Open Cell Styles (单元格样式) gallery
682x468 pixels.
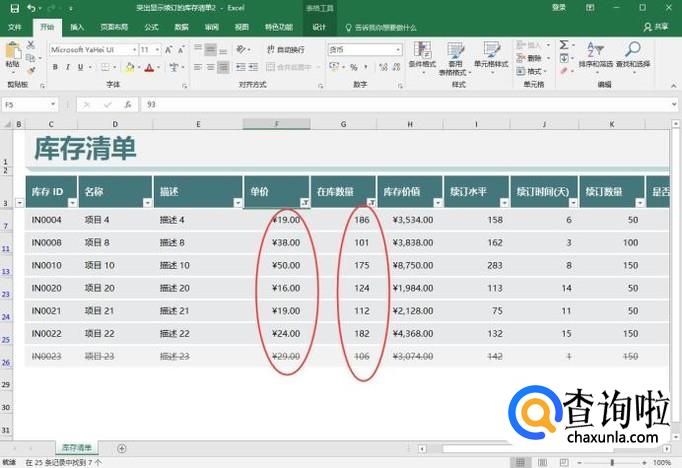pyautogui.click(x=490, y=56)
